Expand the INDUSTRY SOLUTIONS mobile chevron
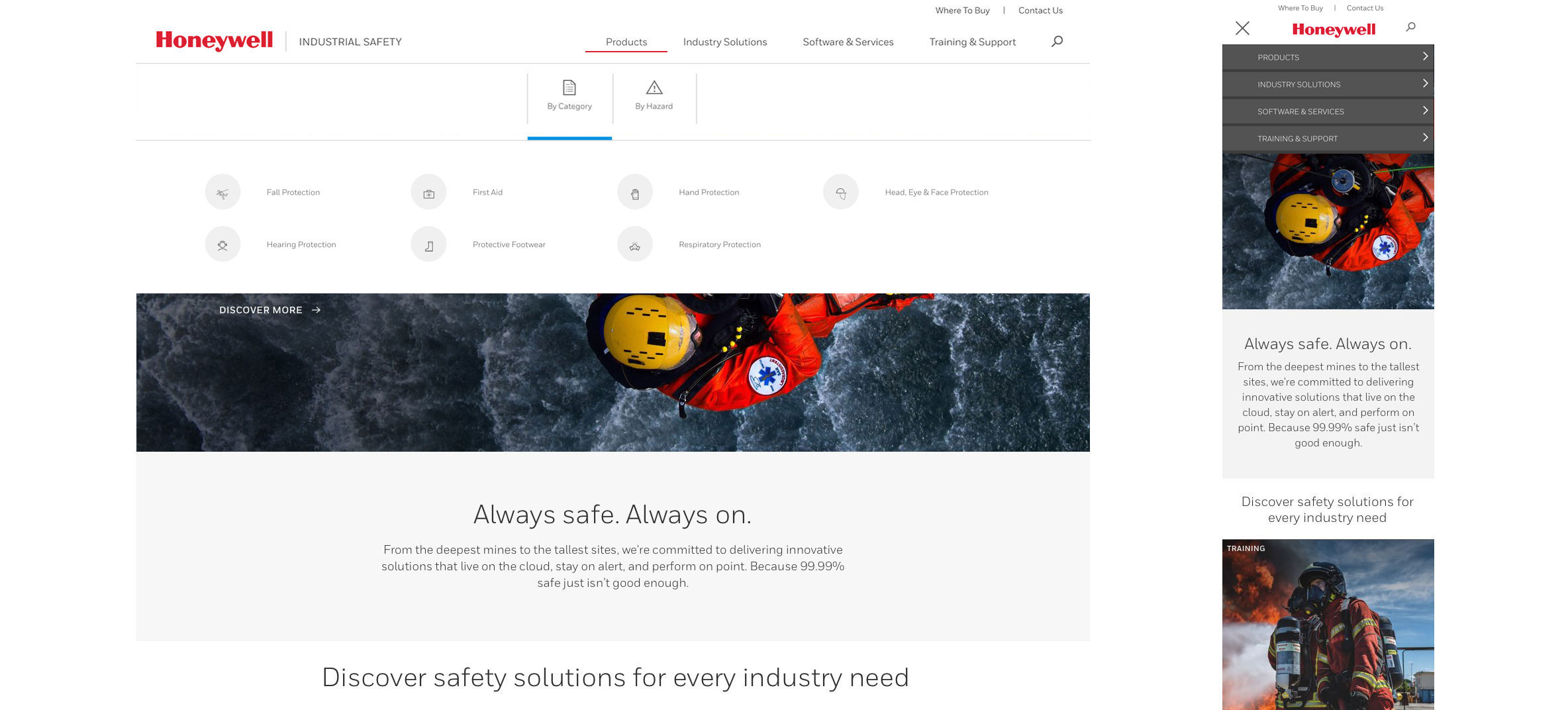The image size is (1568, 710). coord(1425,84)
